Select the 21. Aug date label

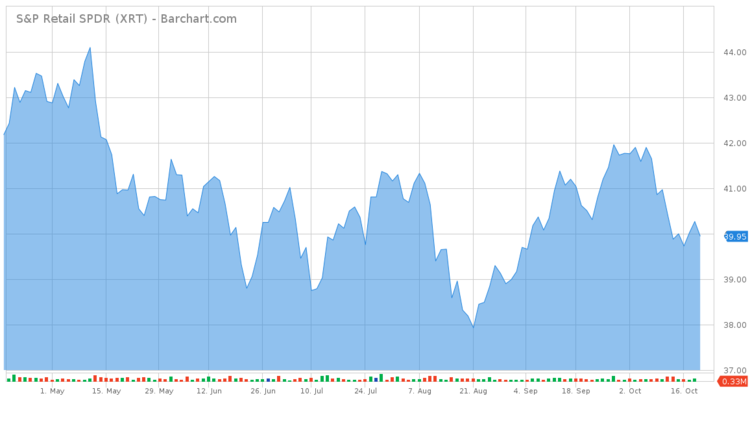pyautogui.click(x=473, y=391)
